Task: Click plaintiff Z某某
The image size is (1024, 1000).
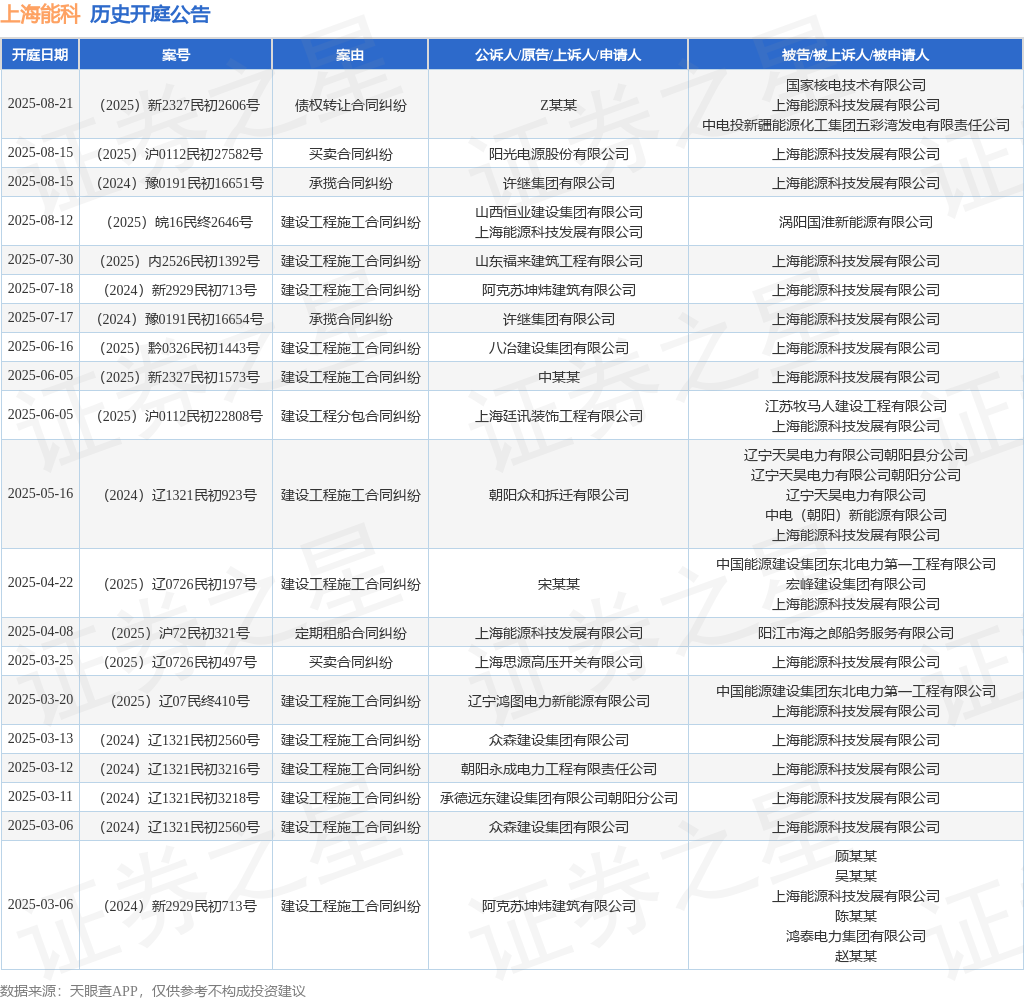Action: click(x=558, y=105)
